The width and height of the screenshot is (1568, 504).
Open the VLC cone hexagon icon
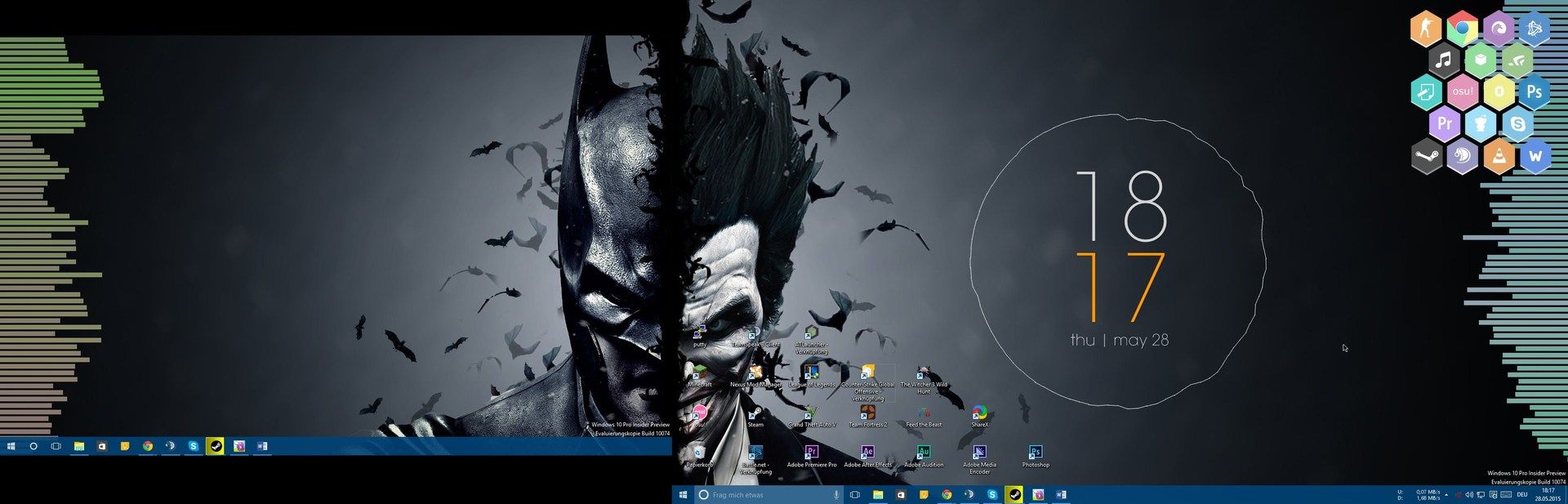1499,156
